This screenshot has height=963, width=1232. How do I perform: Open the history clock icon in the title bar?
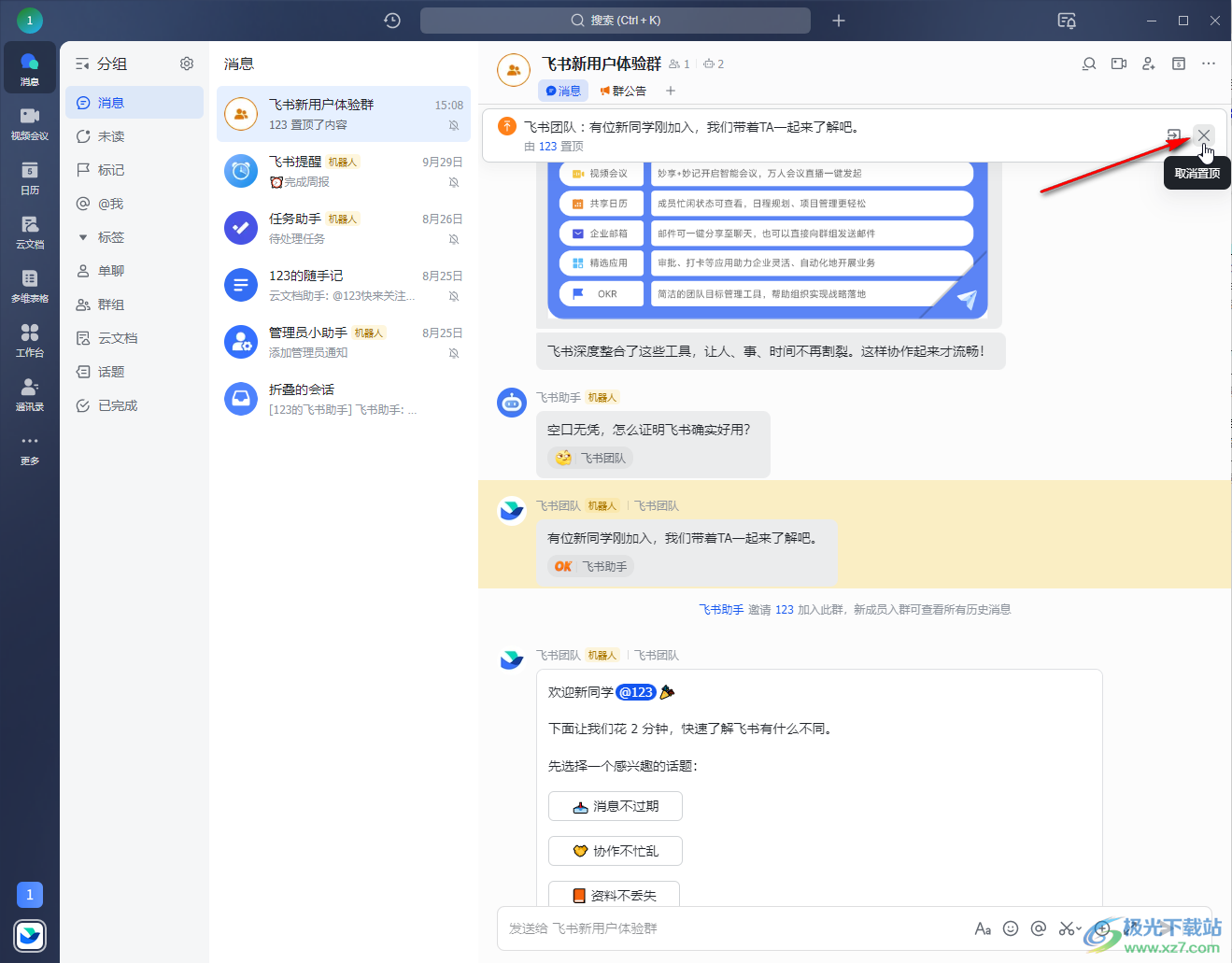pyautogui.click(x=392, y=21)
